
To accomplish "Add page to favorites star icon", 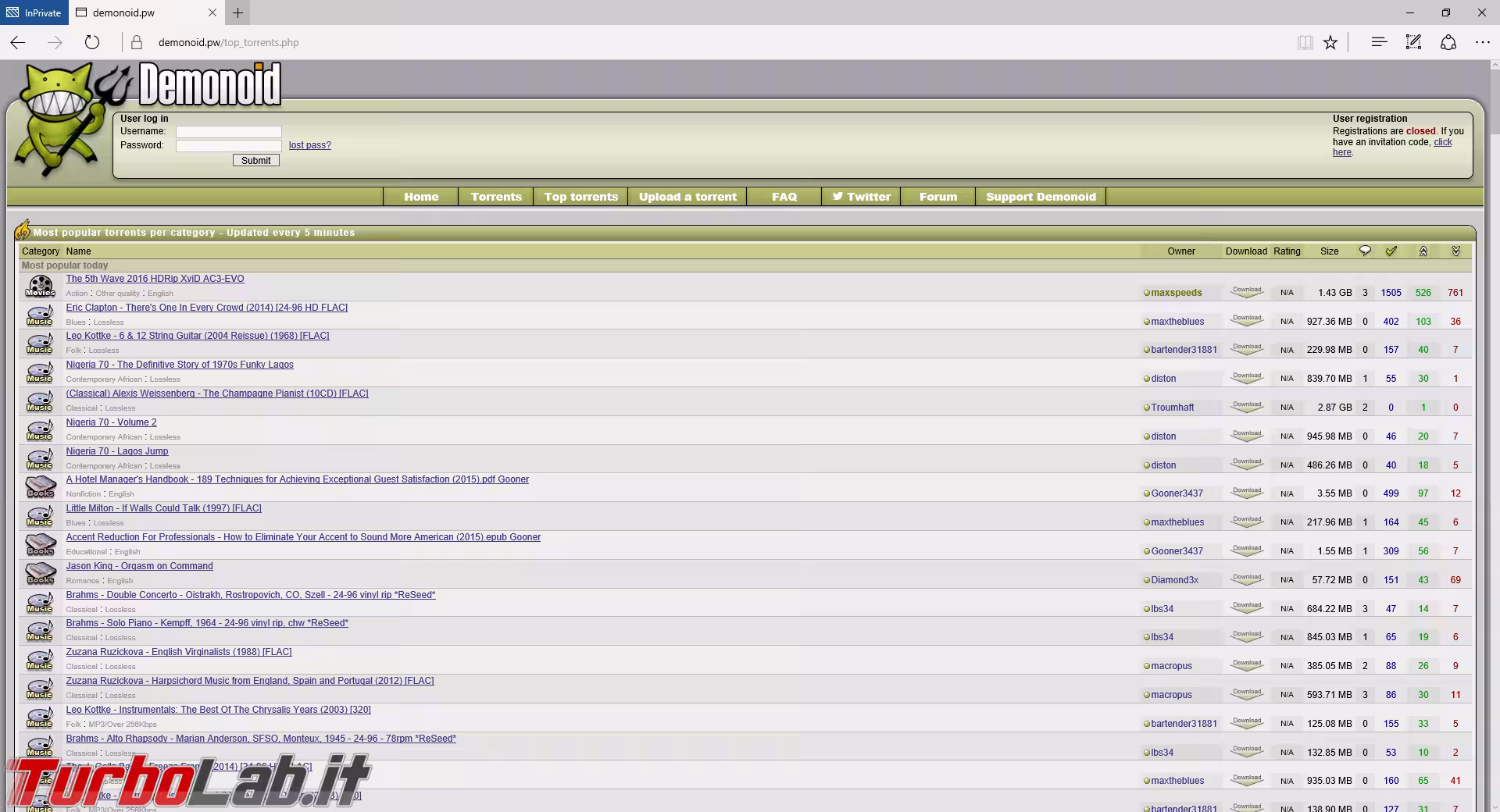I will tap(1330, 43).
